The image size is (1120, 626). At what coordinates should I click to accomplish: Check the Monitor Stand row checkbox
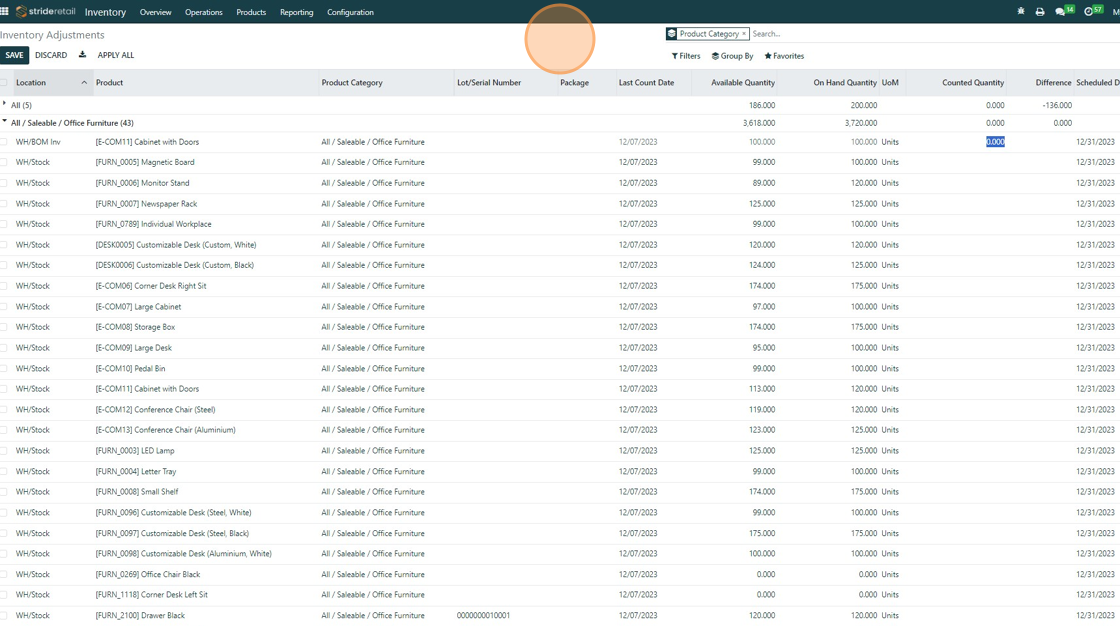pos(4,183)
